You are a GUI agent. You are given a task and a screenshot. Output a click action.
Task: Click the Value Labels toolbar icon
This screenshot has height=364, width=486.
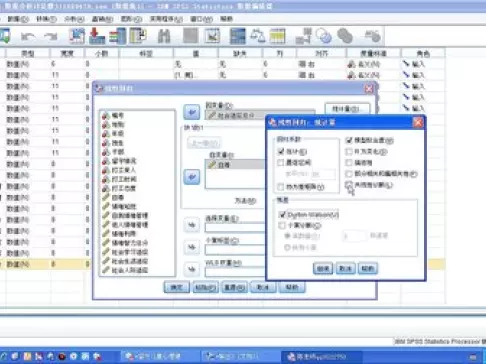(304, 36)
